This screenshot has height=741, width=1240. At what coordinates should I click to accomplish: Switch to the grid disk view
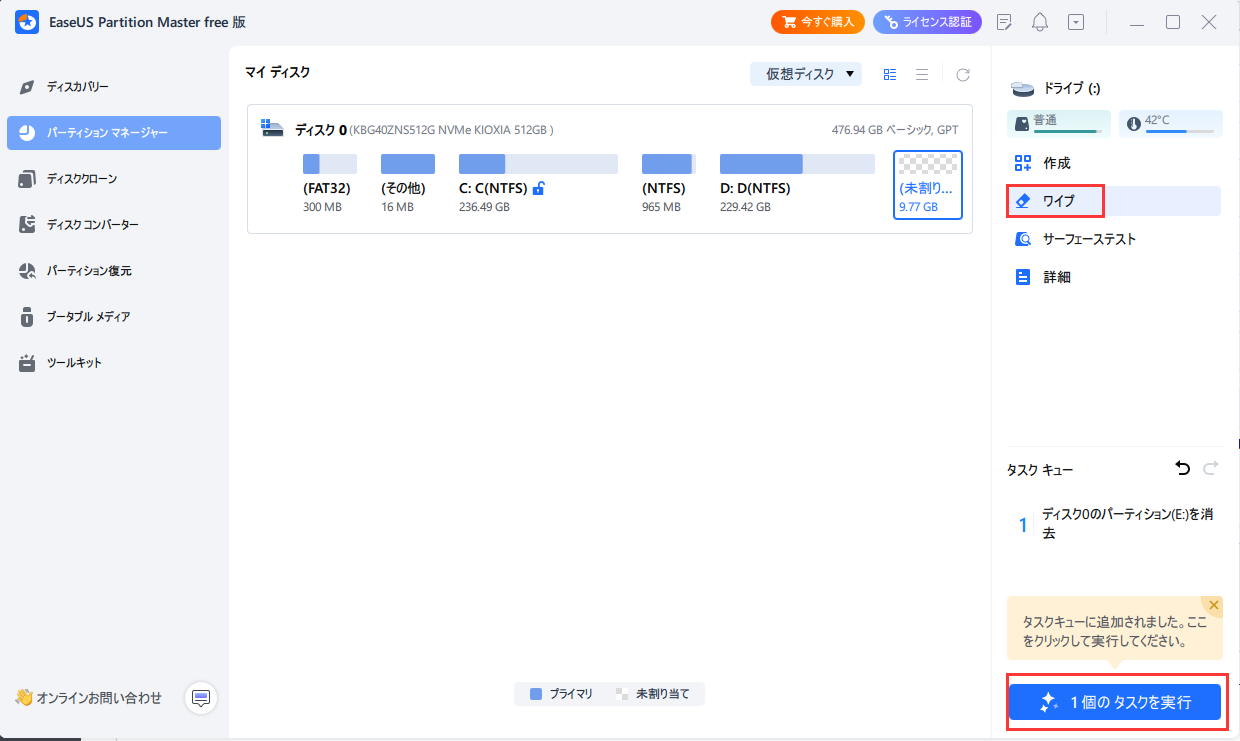pos(890,74)
